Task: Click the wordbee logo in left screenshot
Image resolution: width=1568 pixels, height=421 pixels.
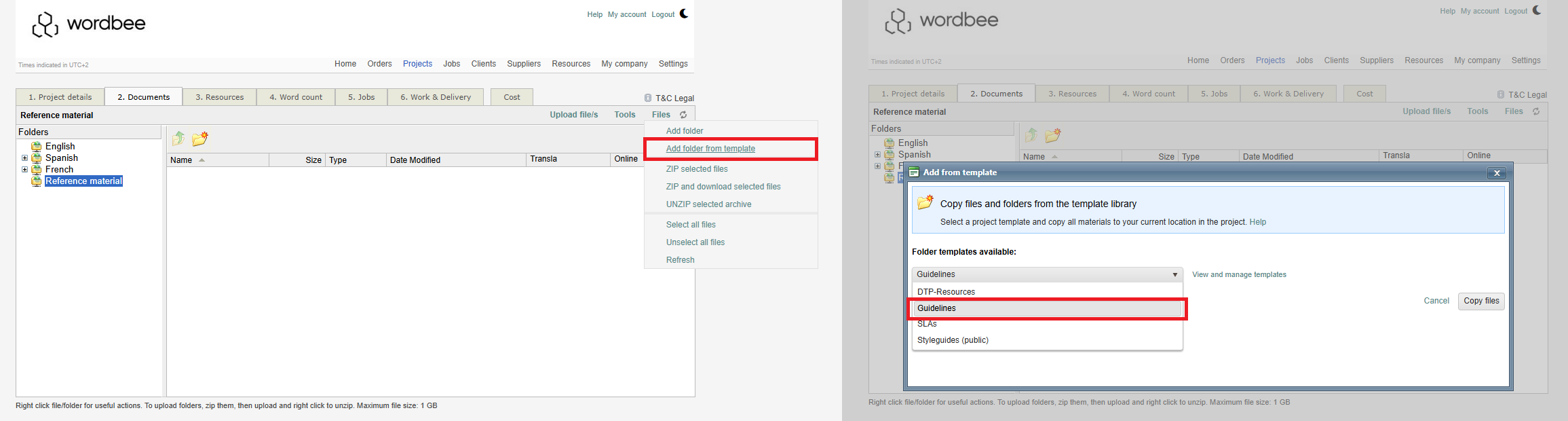Action: pos(89,24)
